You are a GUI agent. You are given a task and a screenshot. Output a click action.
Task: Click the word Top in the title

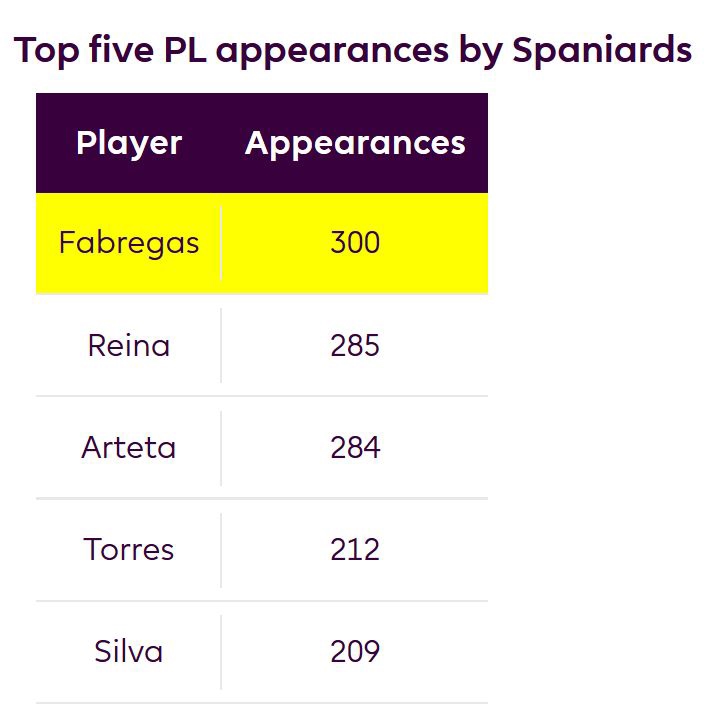click(x=46, y=49)
